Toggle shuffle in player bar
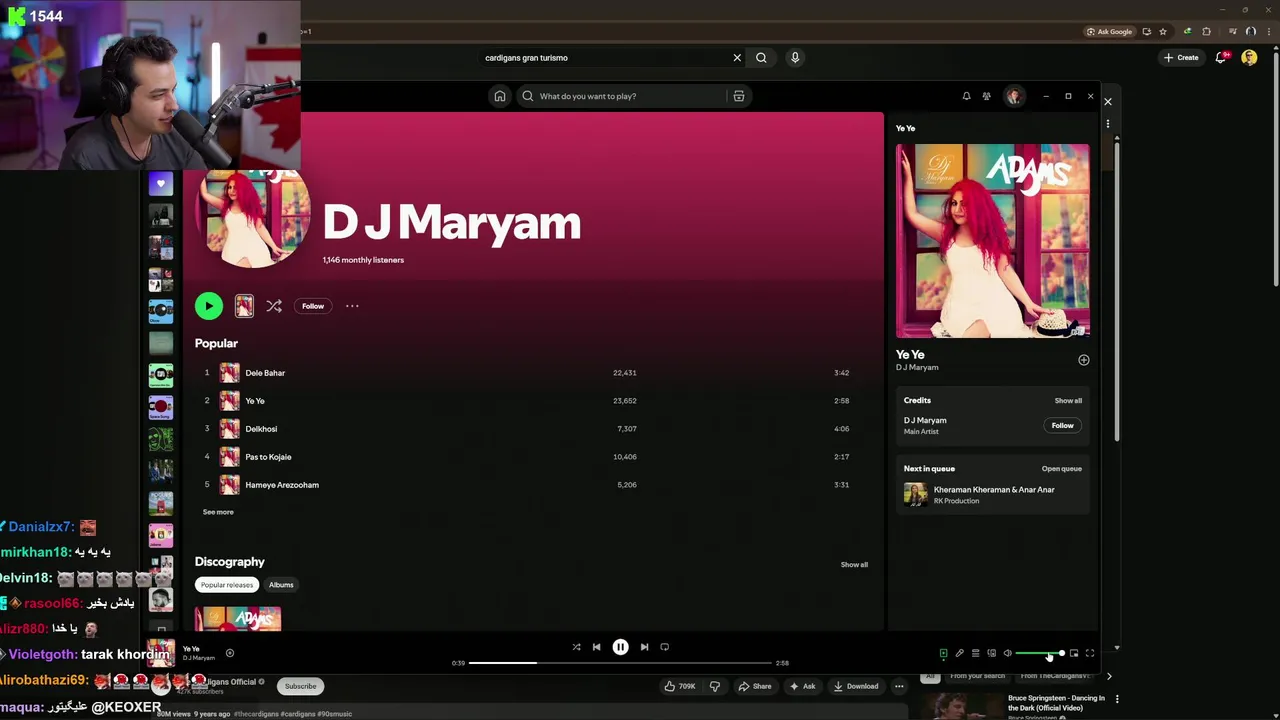 point(576,647)
